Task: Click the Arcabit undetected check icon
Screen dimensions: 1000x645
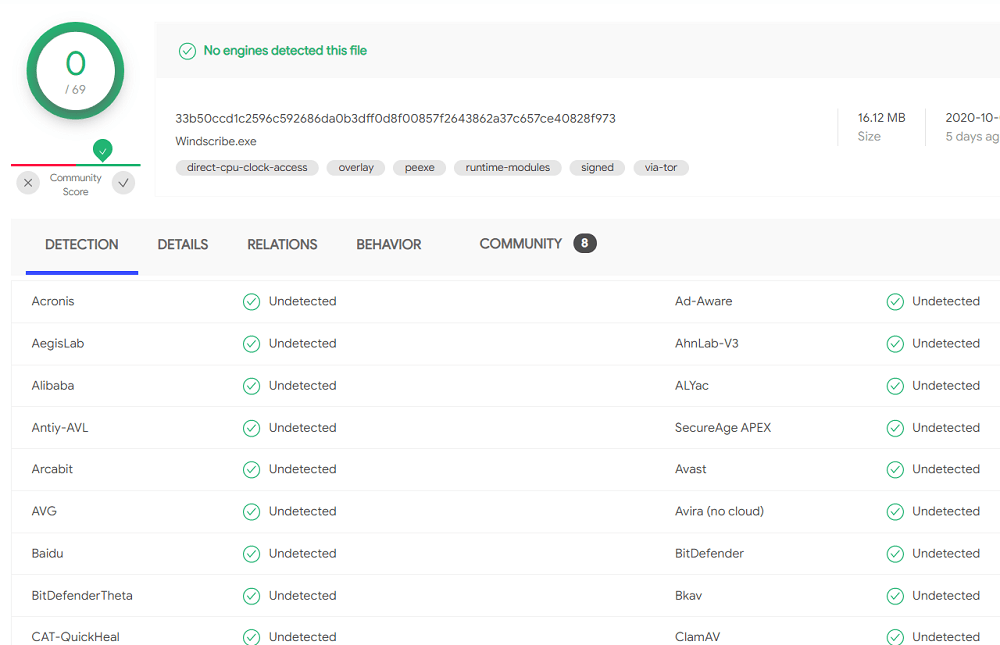Action: (251, 470)
